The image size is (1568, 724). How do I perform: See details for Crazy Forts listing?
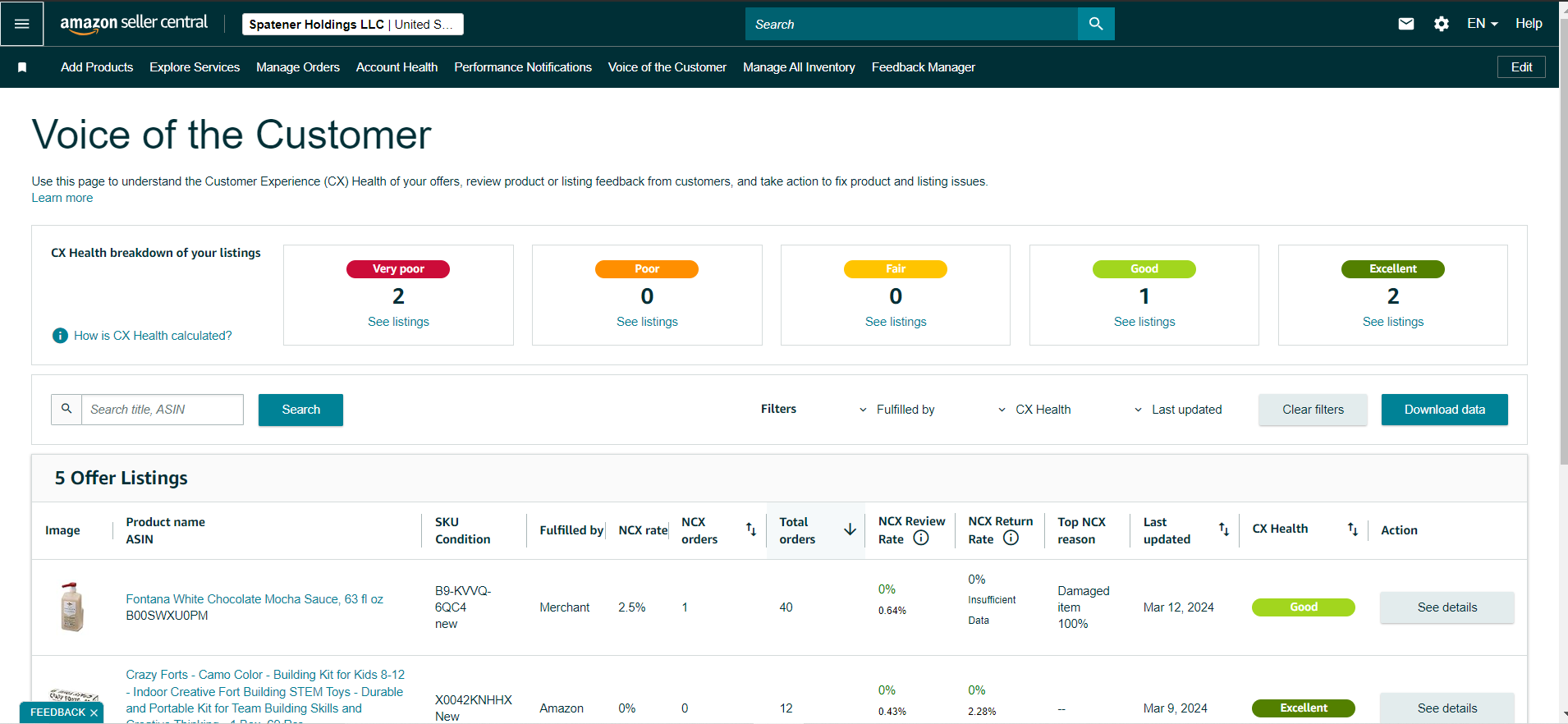click(x=1447, y=708)
